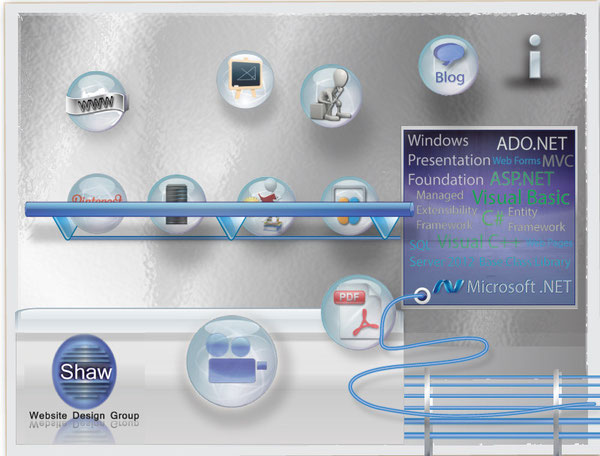The width and height of the screenshot is (600, 456).
Task: Click the 'Visual C++' text
Action: (479, 242)
